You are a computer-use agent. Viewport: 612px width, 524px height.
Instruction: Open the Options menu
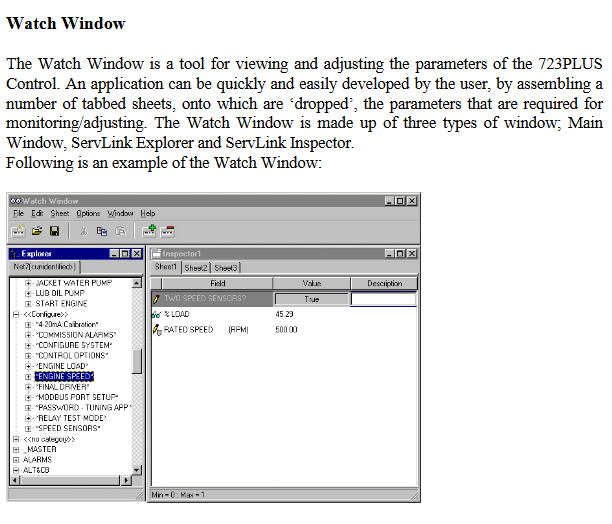[x=88, y=213]
